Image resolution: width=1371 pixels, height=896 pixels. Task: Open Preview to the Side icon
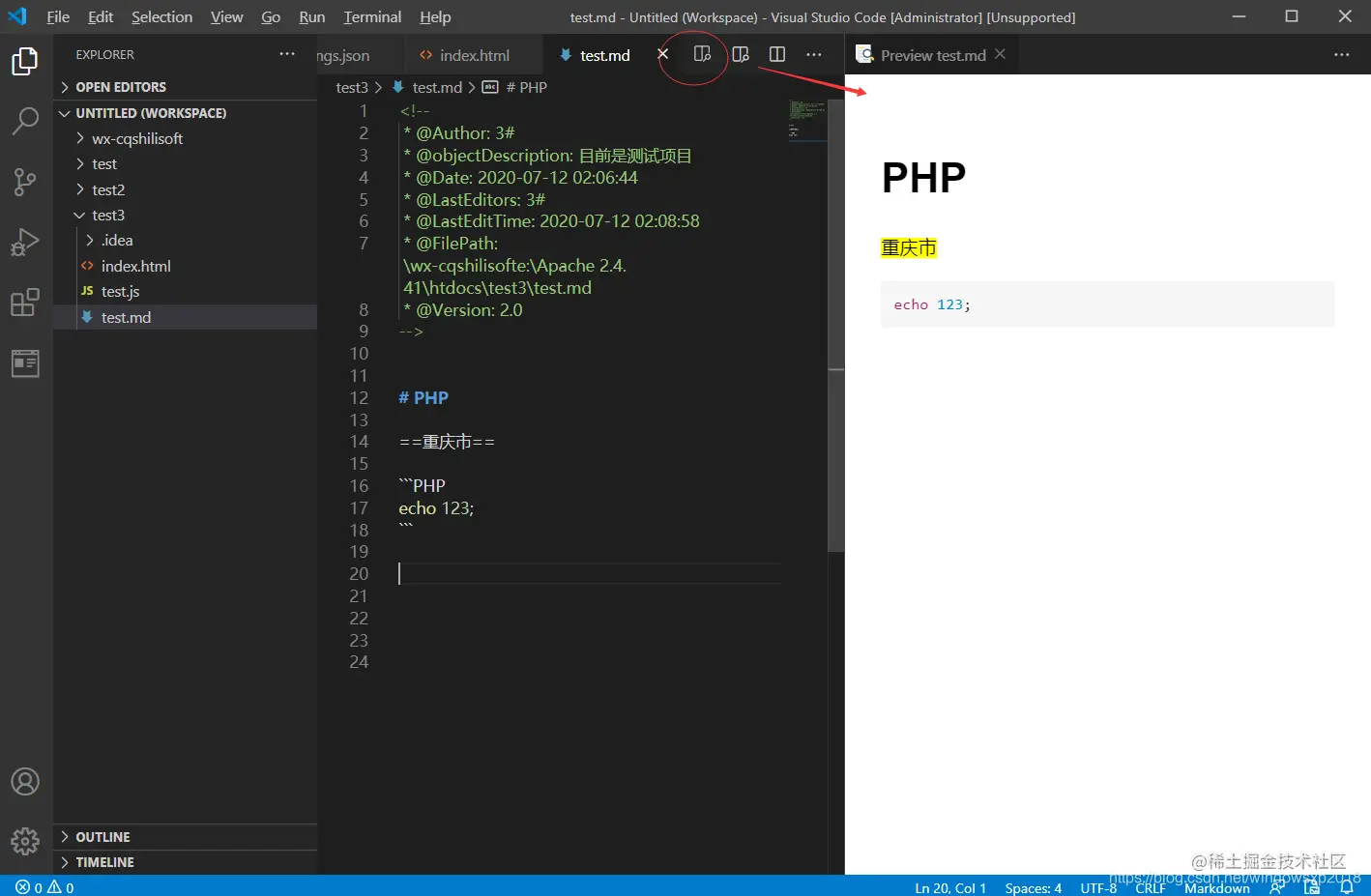coord(703,55)
